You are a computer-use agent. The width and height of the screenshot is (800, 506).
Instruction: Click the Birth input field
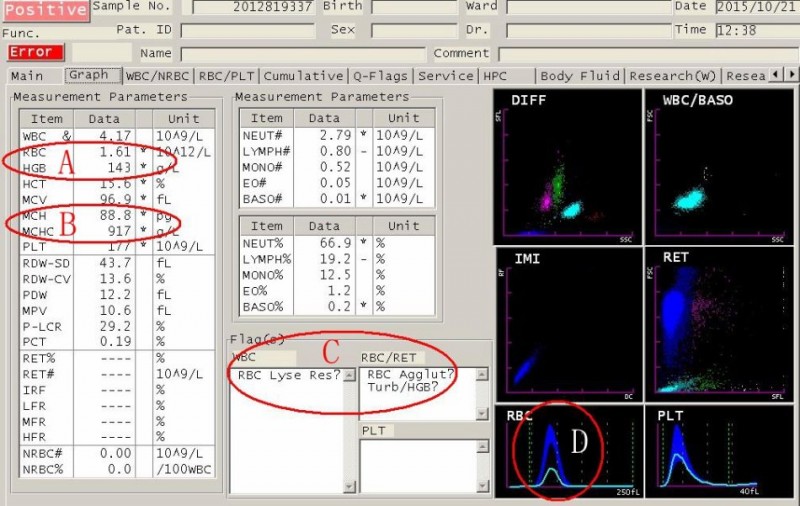[x=414, y=7]
